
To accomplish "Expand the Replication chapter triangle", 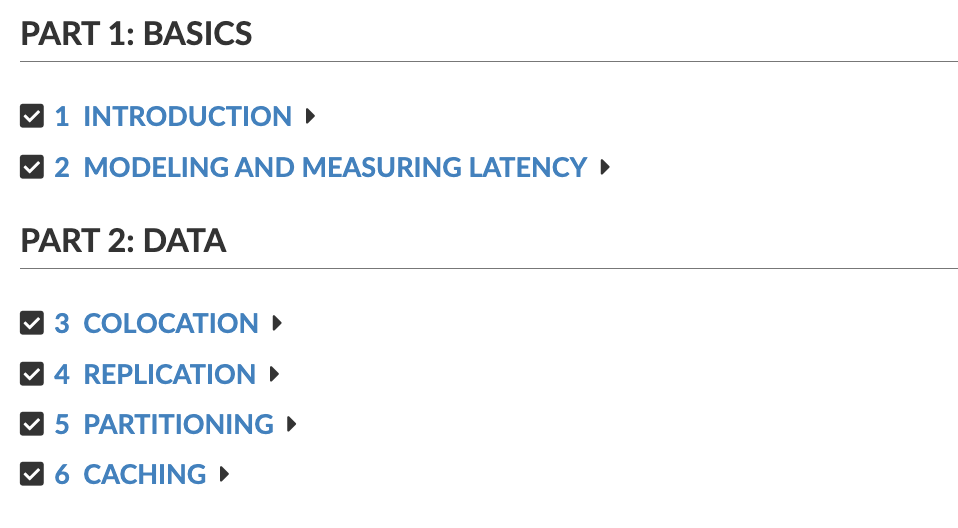I will coord(274,374).
